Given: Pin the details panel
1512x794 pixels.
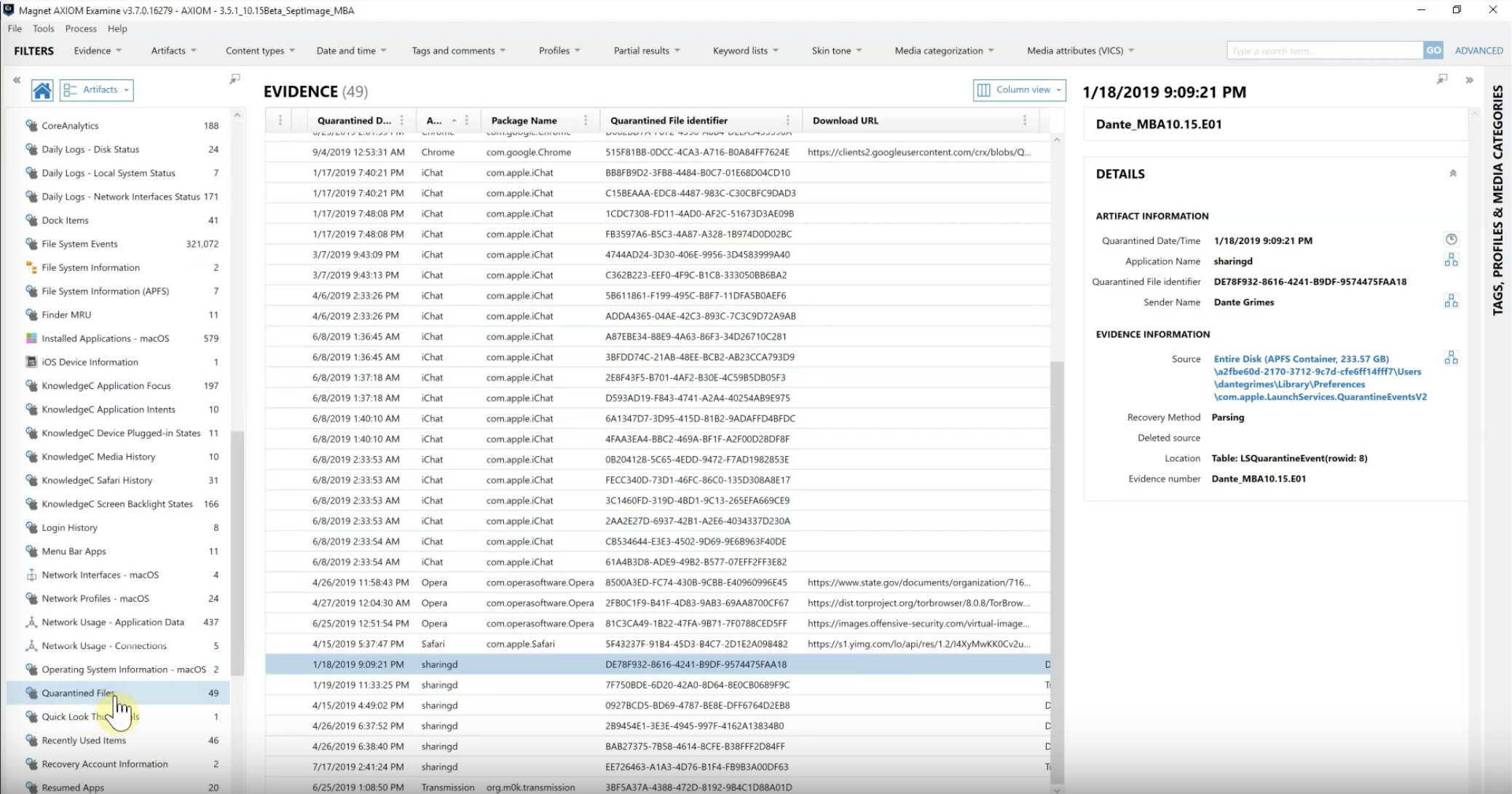Looking at the screenshot, I should coord(1442,79).
